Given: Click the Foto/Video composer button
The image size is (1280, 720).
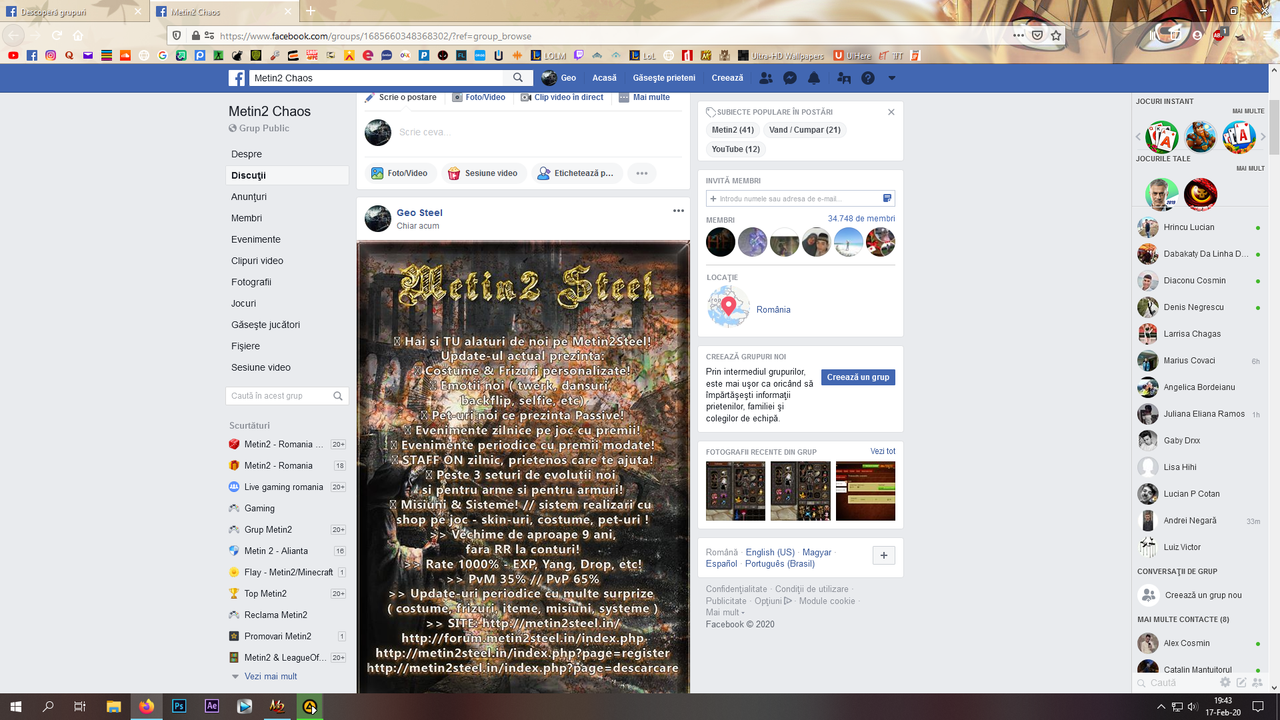Looking at the screenshot, I should tap(400, 173).
